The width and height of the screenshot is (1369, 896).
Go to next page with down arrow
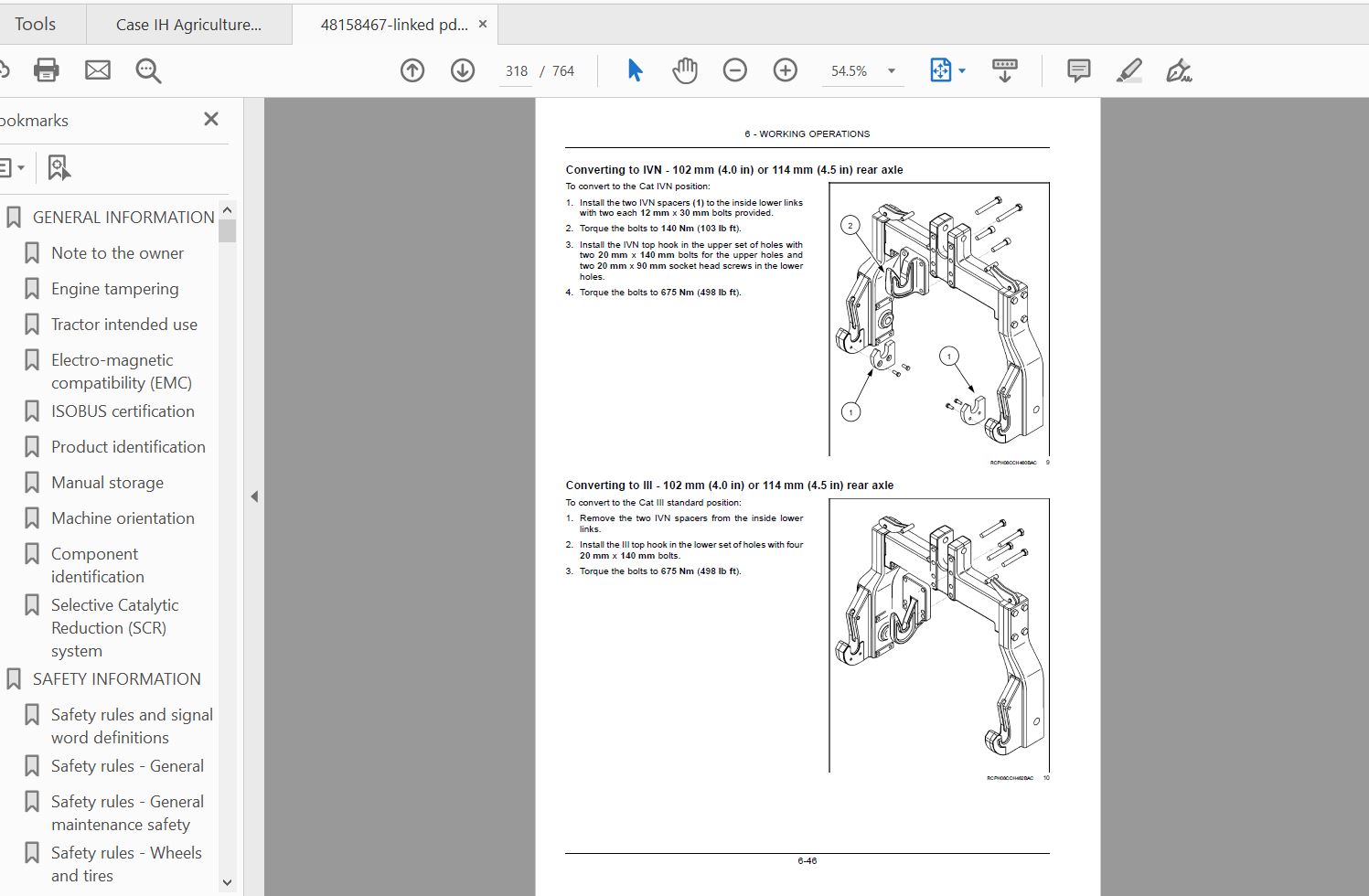463,70
